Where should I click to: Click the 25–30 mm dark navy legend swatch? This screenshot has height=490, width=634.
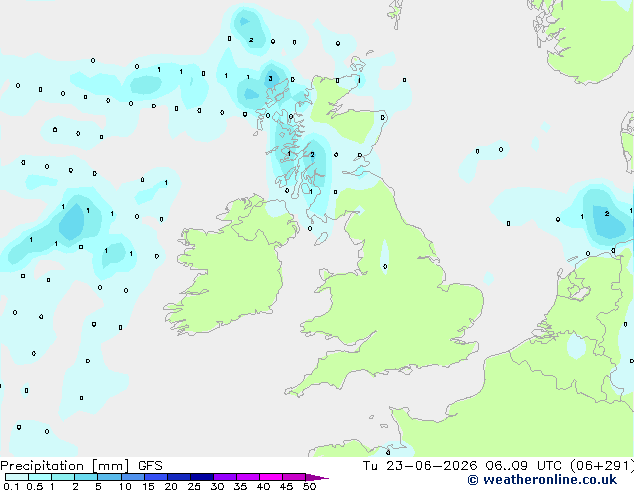click(x=202, y=477)
